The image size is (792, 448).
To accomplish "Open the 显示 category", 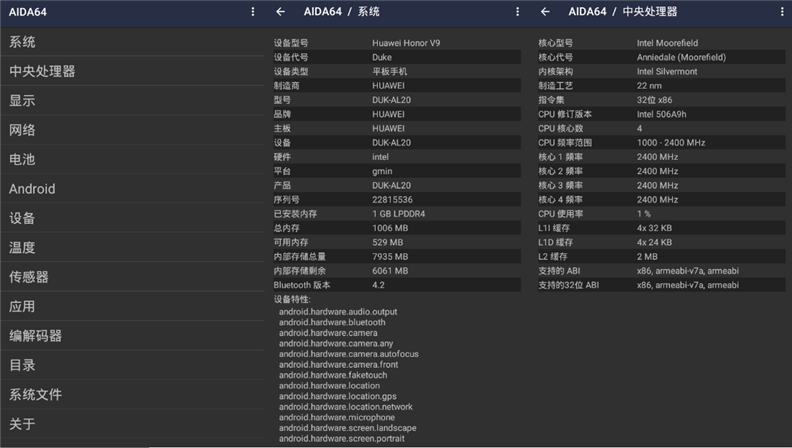I will tap(132, 101).
